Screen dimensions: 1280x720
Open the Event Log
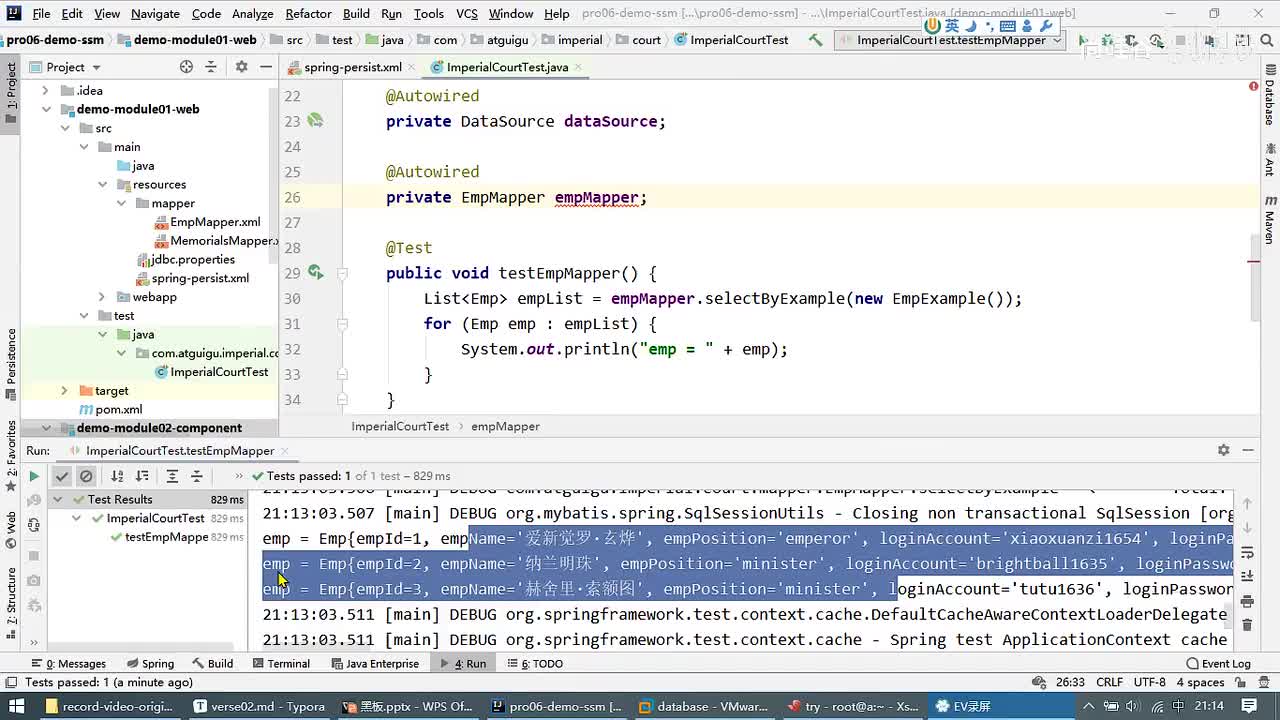(1218, 663)
